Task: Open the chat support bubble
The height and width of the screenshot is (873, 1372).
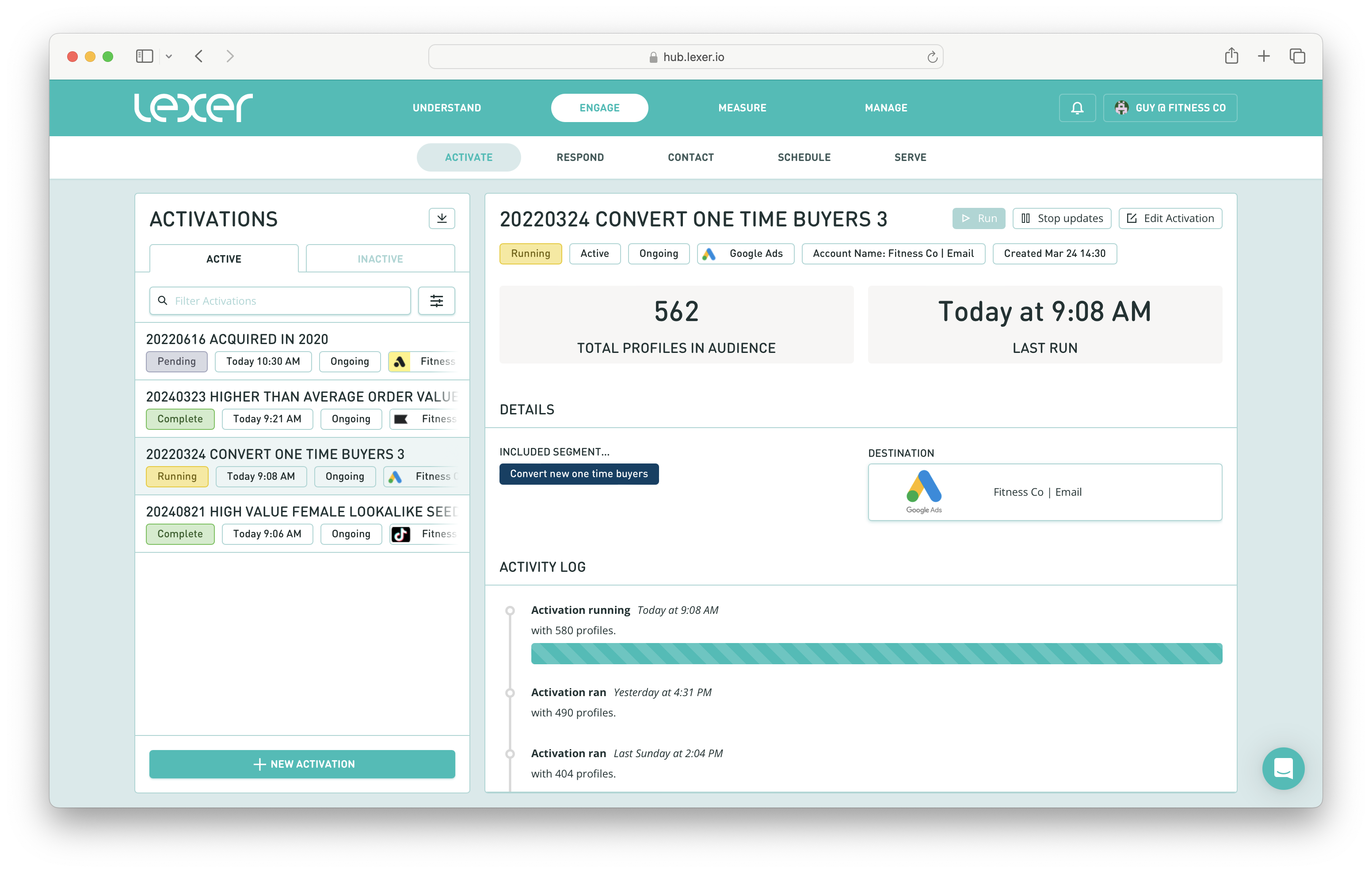Action: (x=1283, y=768)
